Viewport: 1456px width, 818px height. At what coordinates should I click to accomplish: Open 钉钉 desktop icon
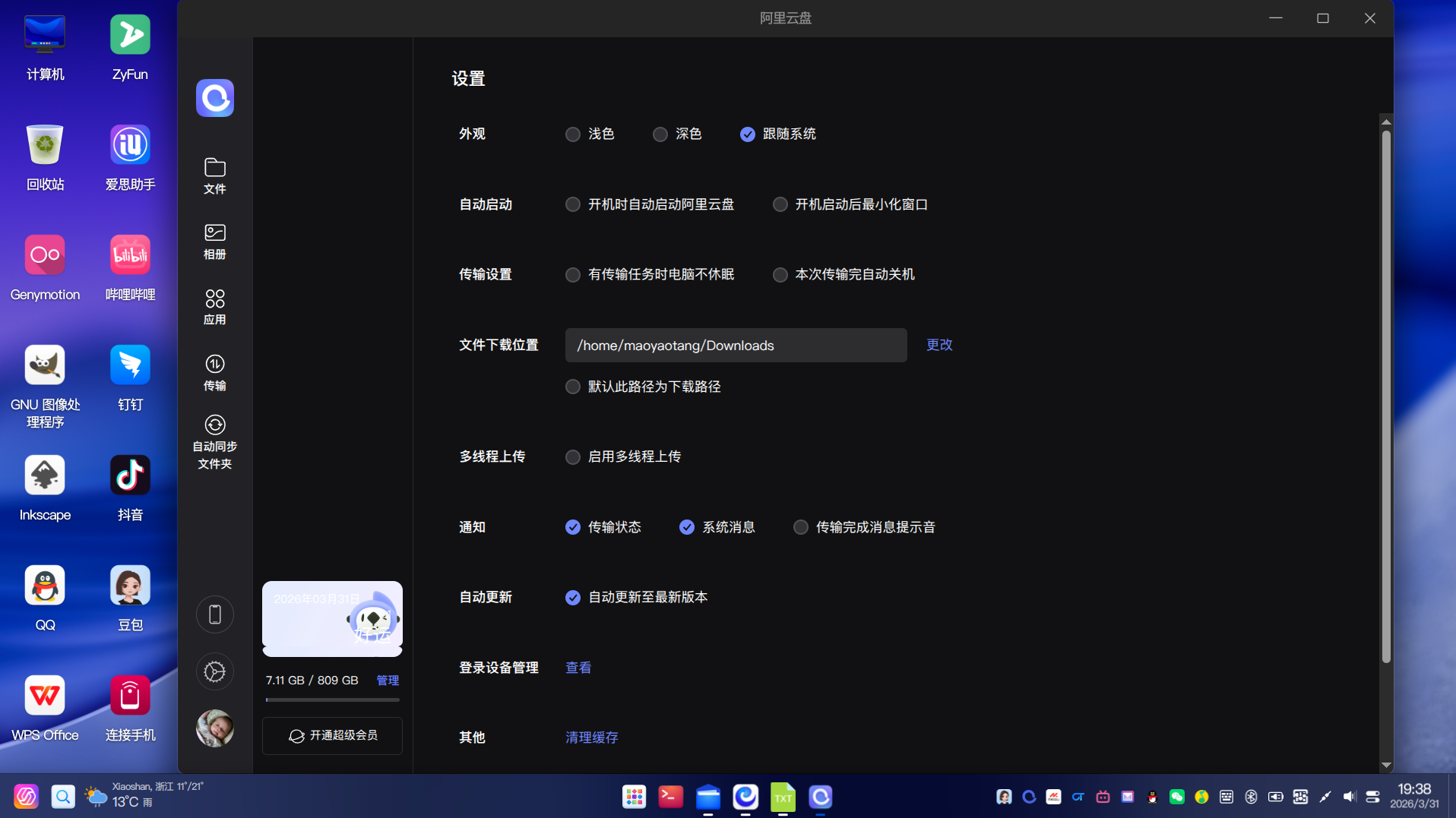point(130,377)
